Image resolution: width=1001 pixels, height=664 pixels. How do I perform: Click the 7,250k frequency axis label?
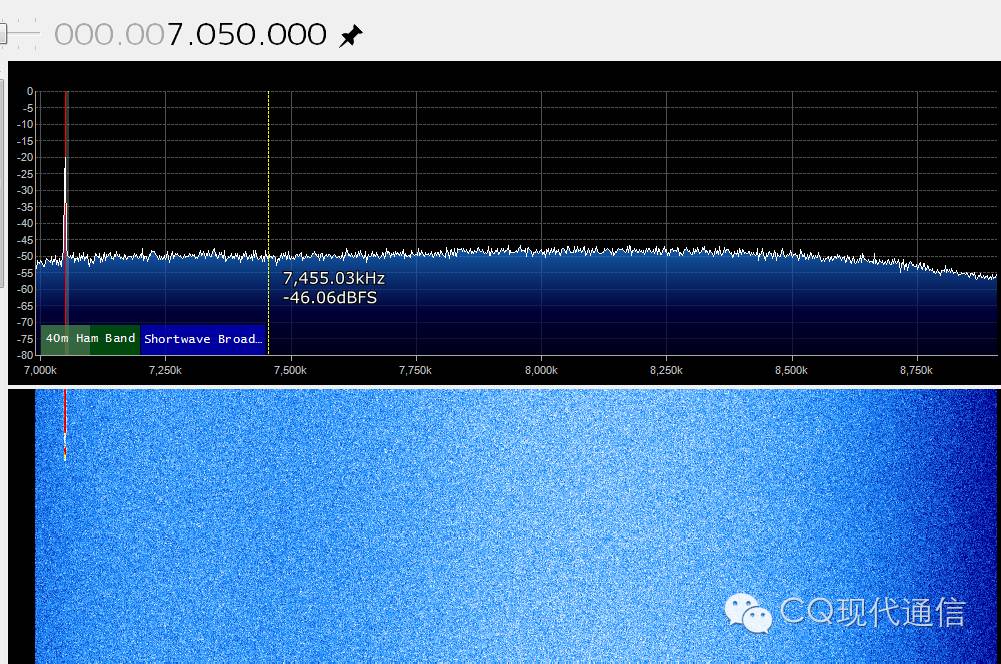[165, 371]
